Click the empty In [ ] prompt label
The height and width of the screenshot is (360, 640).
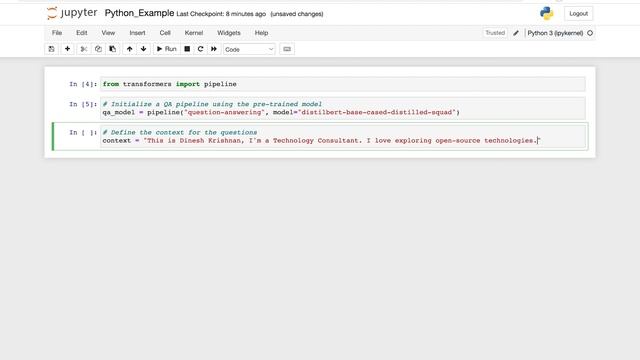click(x=83, y=132)
